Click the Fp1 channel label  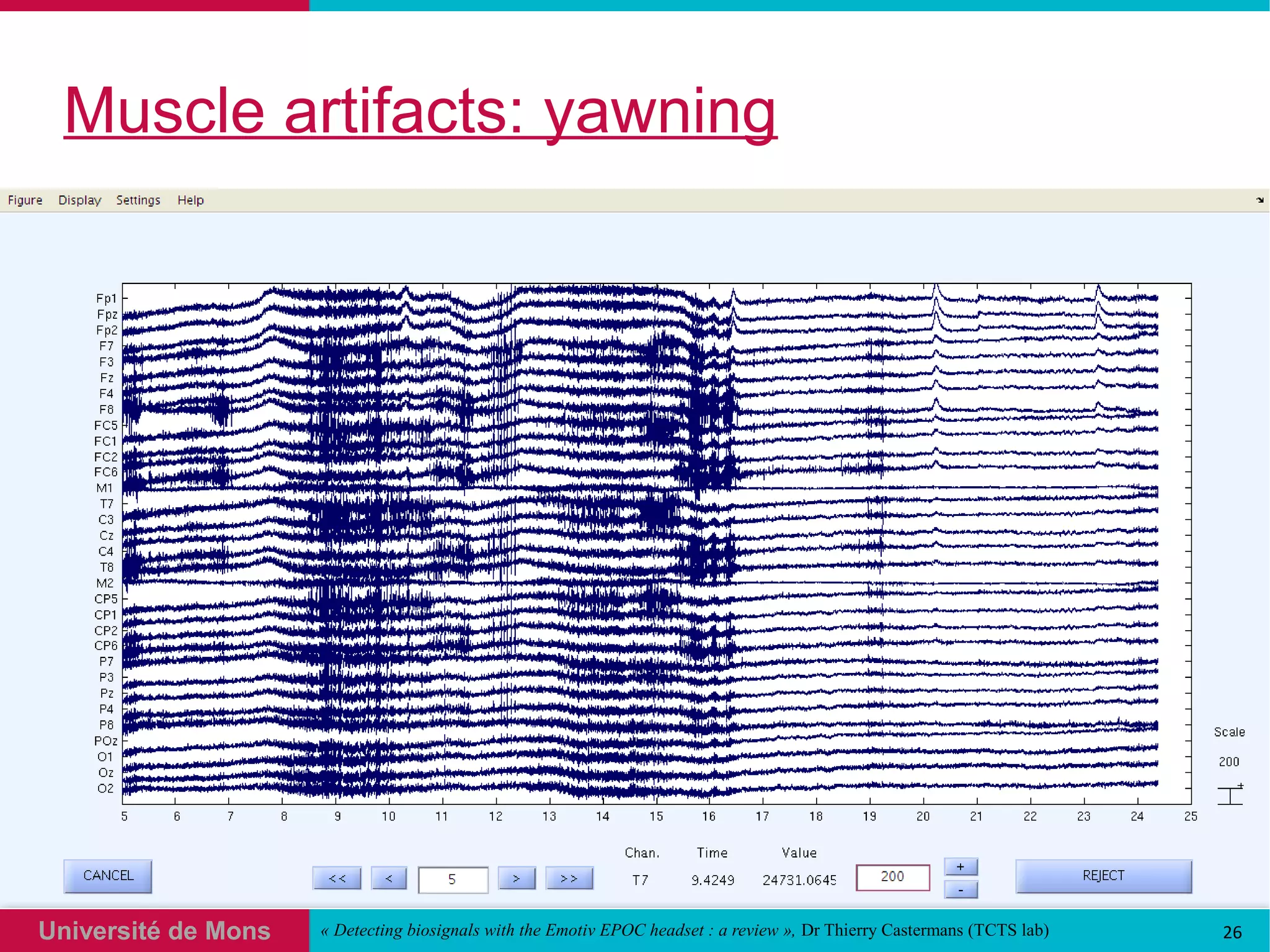[x=106, y=298]
